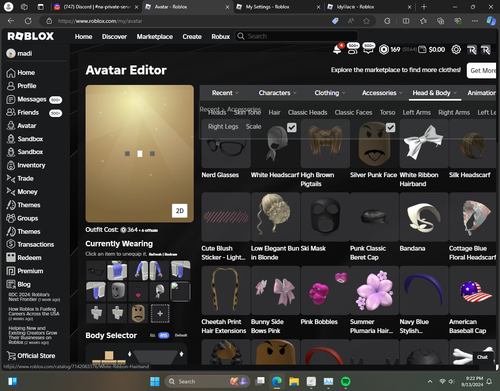This screenshot has height=391, width=500.
Task: Select the Nerd Glasses item thumbnail
Action: [226, 144]
